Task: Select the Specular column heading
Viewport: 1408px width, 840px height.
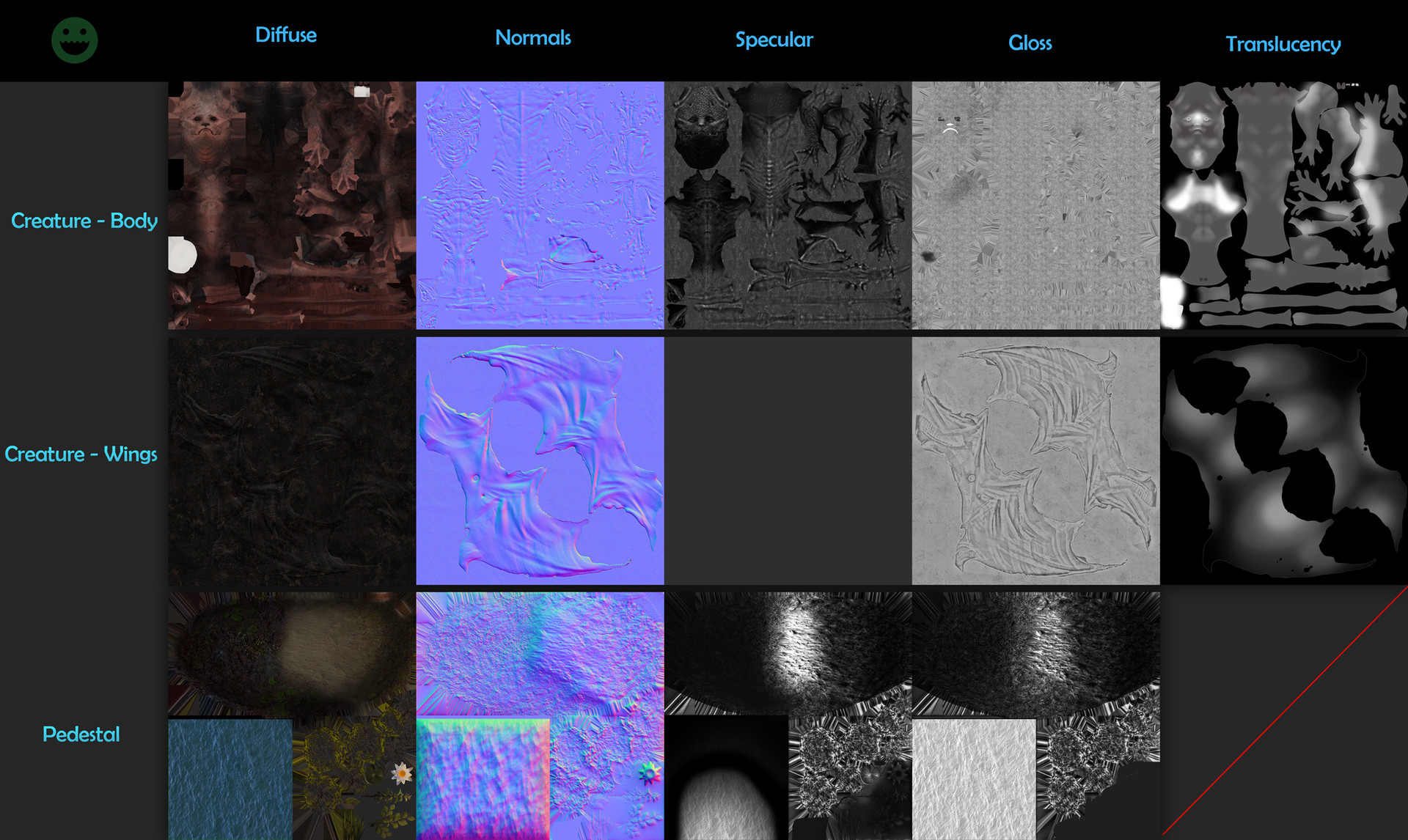Action: [774, 40]
